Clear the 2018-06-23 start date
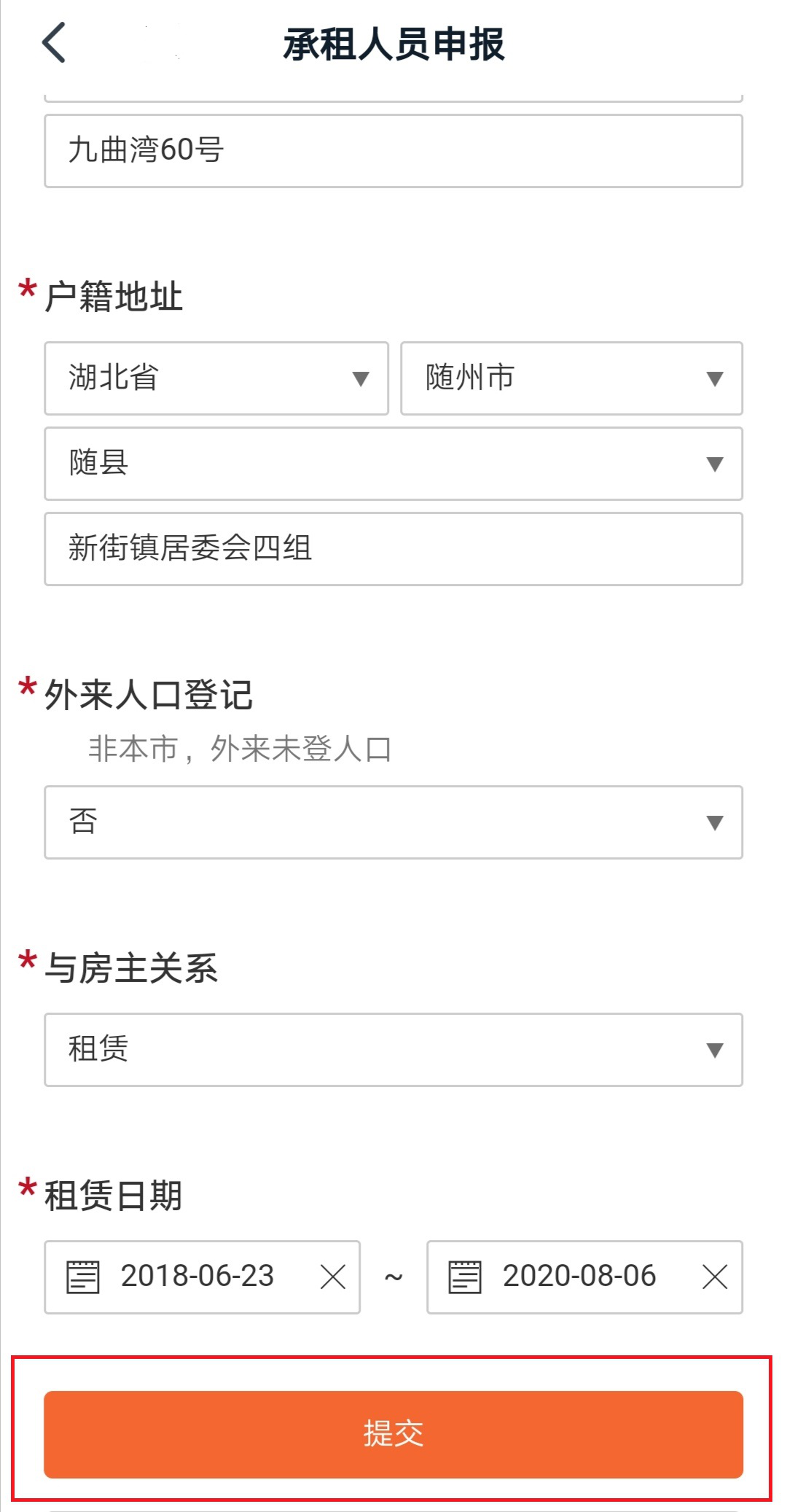The width and height of the screenshot is (787, 1512). (x=333, y=1277)
